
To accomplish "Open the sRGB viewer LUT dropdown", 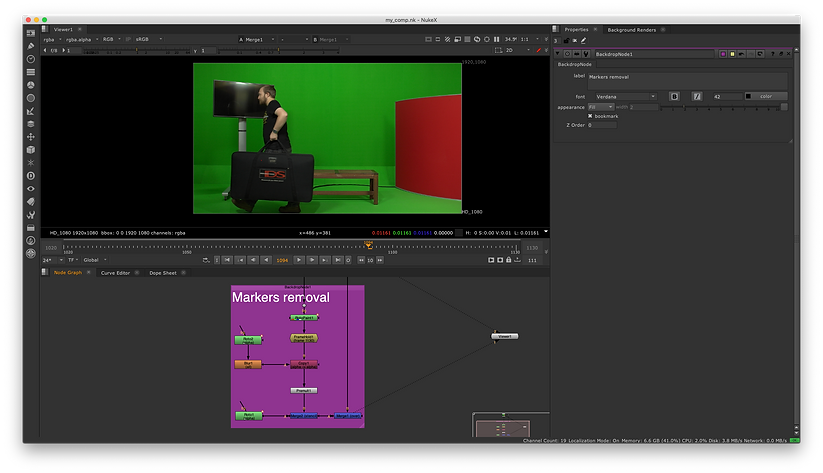I will pos(149,39).
